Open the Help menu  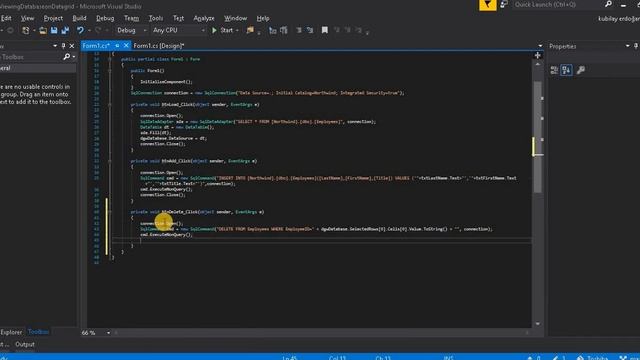pyautogui.click(x=263, y=18)
